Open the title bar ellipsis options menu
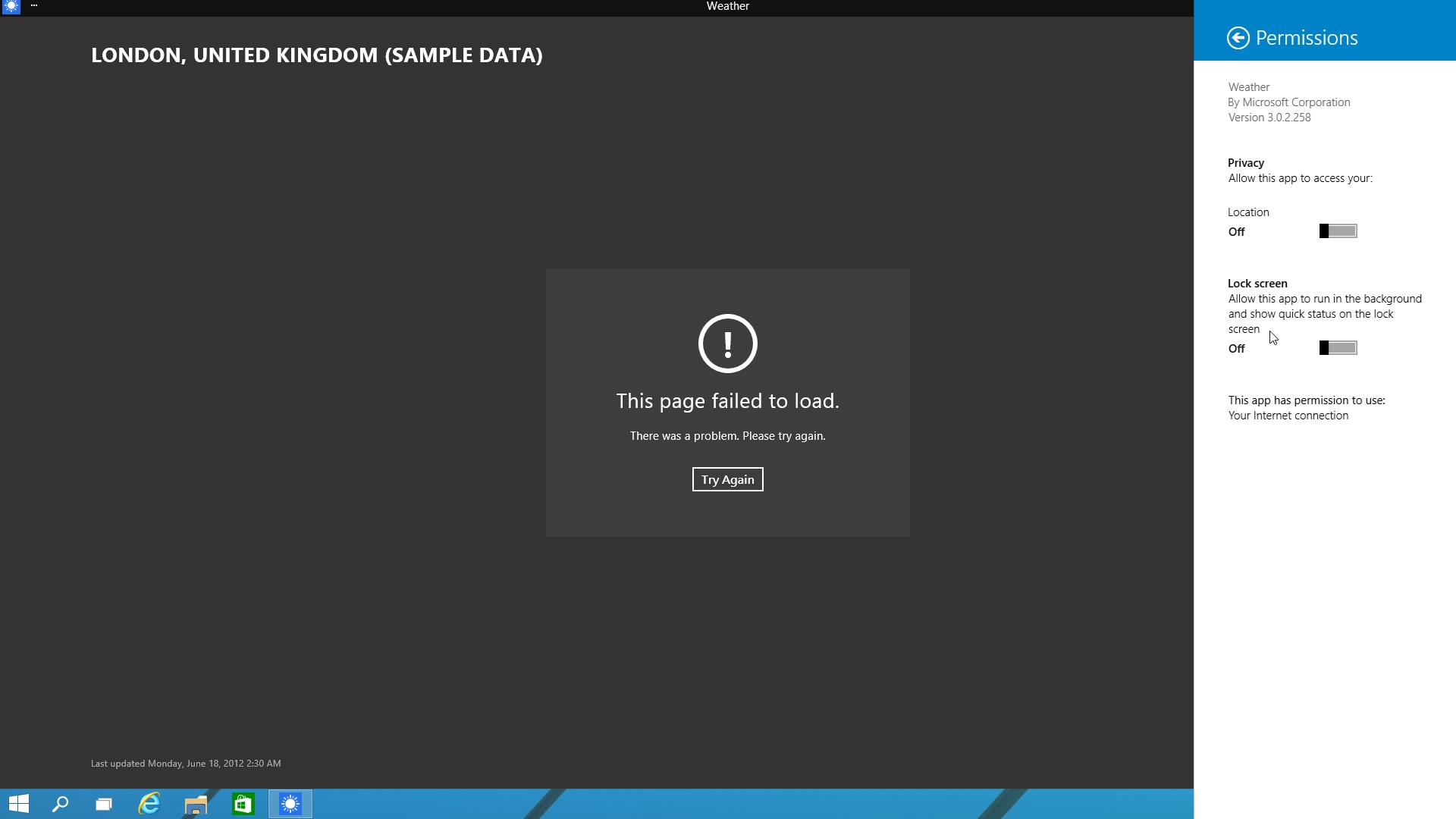The width and height of the screenshot is (1456, 819). tap(34, 6)
